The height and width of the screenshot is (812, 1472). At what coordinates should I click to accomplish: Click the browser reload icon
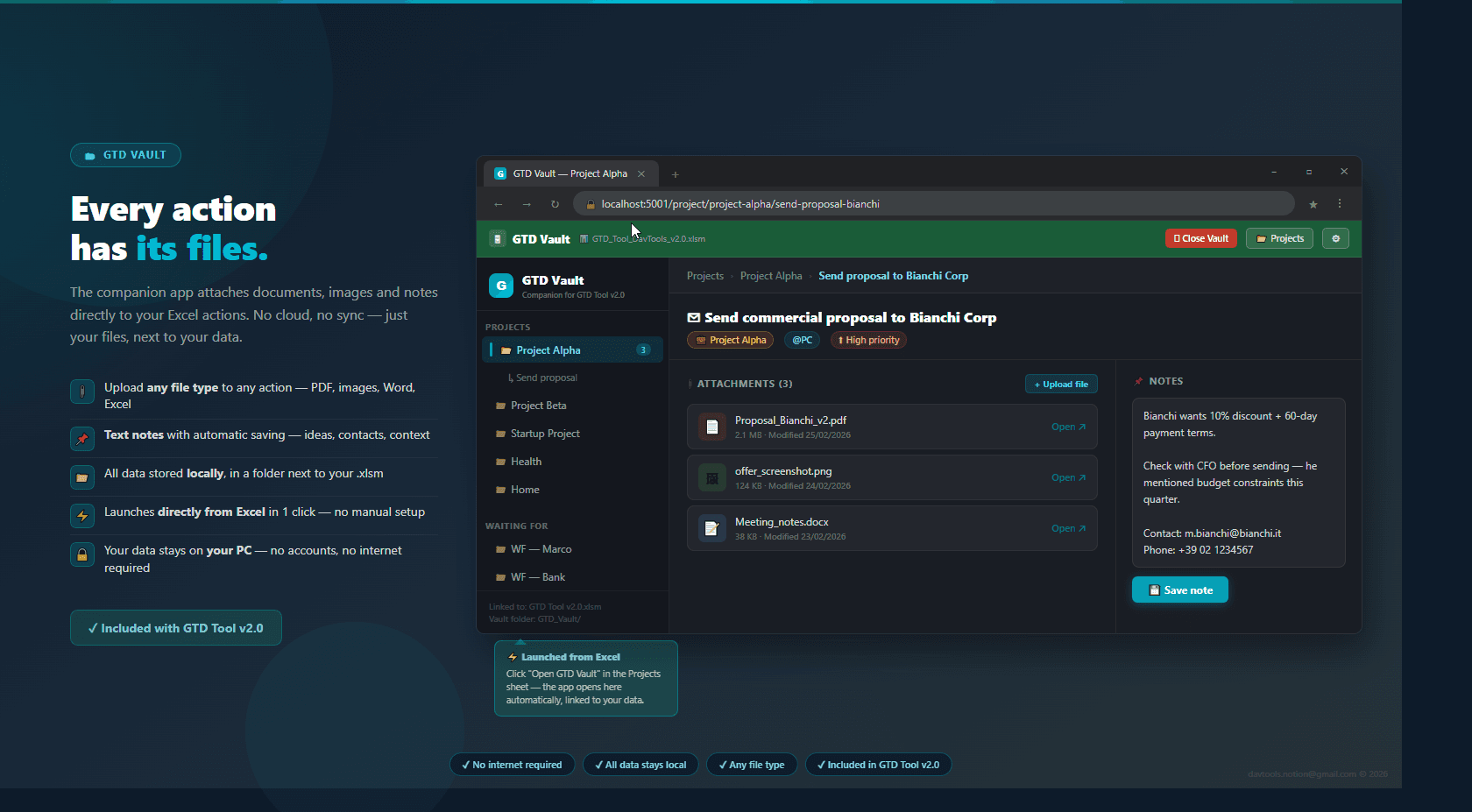coord(555,204)
